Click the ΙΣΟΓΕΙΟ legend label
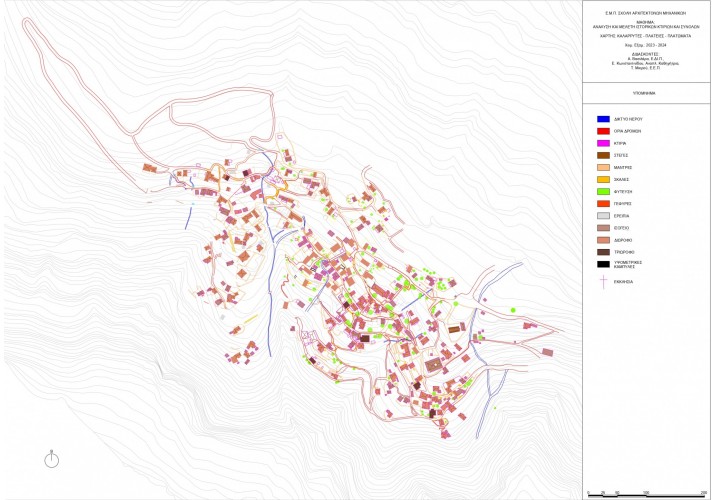This screenshot has width=715, height=500. tap(622, 228)
